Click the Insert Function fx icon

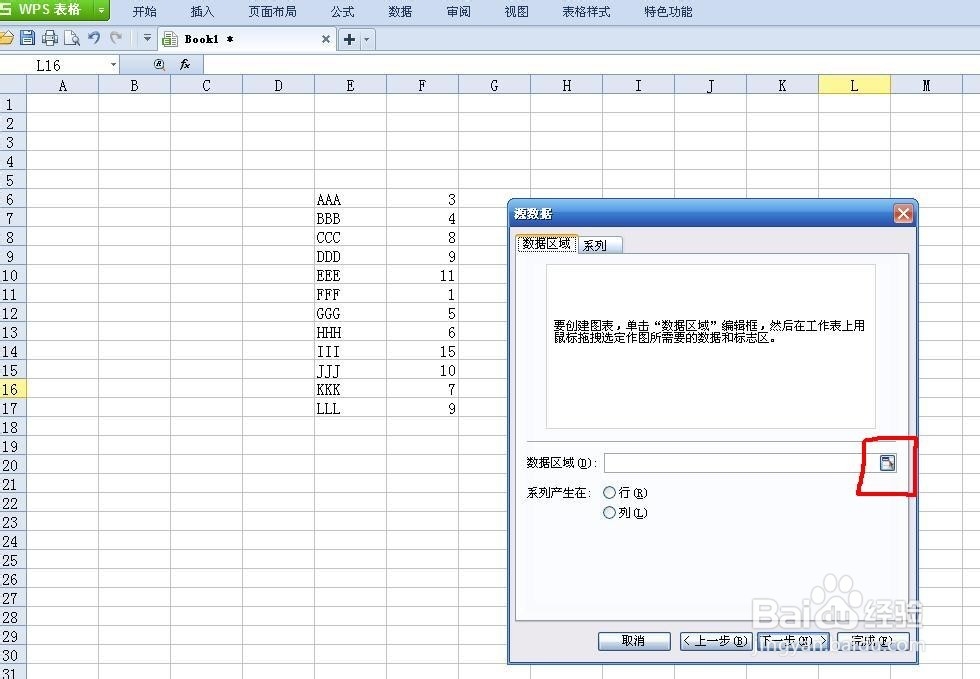click(185, 64)
